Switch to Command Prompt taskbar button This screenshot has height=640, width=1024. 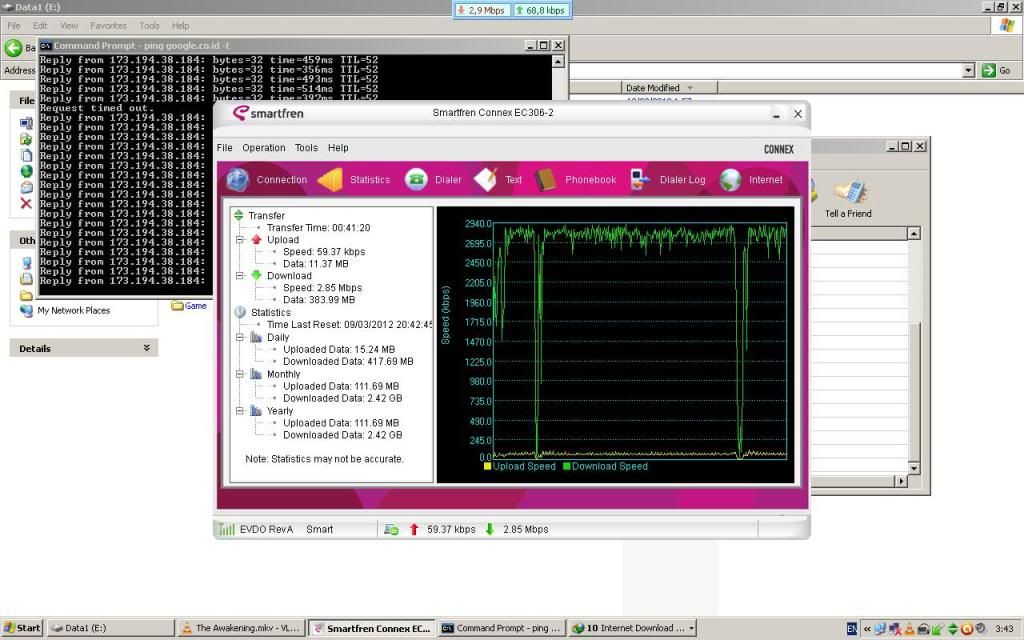tap(502, 628)
